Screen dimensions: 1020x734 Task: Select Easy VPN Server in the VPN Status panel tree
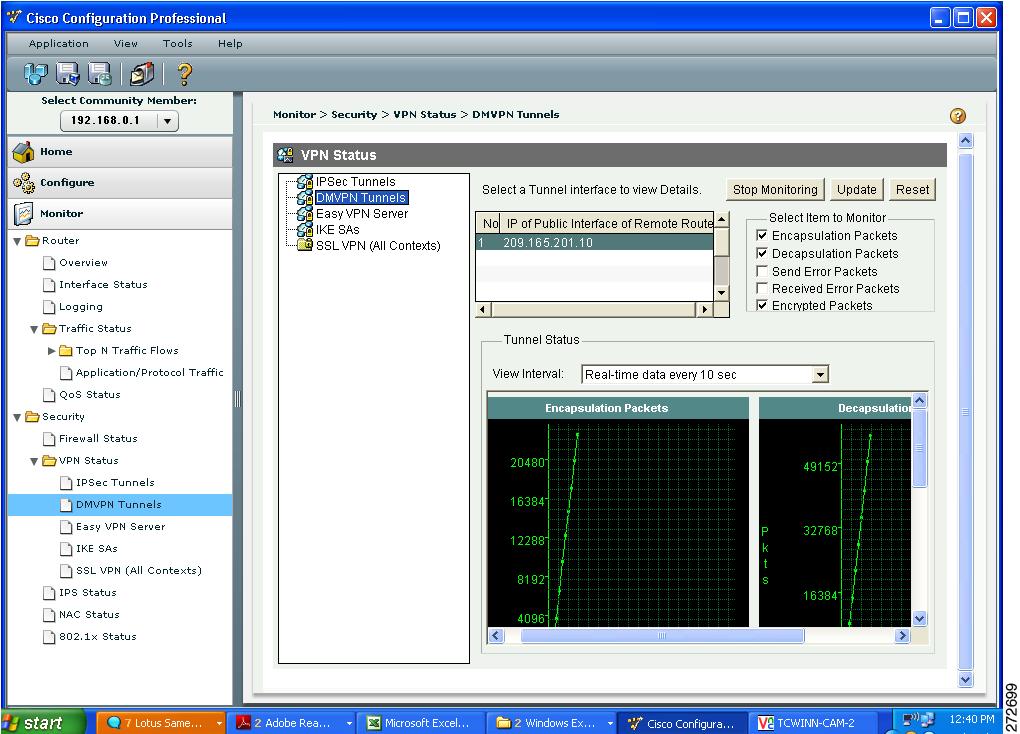click(x=362, y=213)
